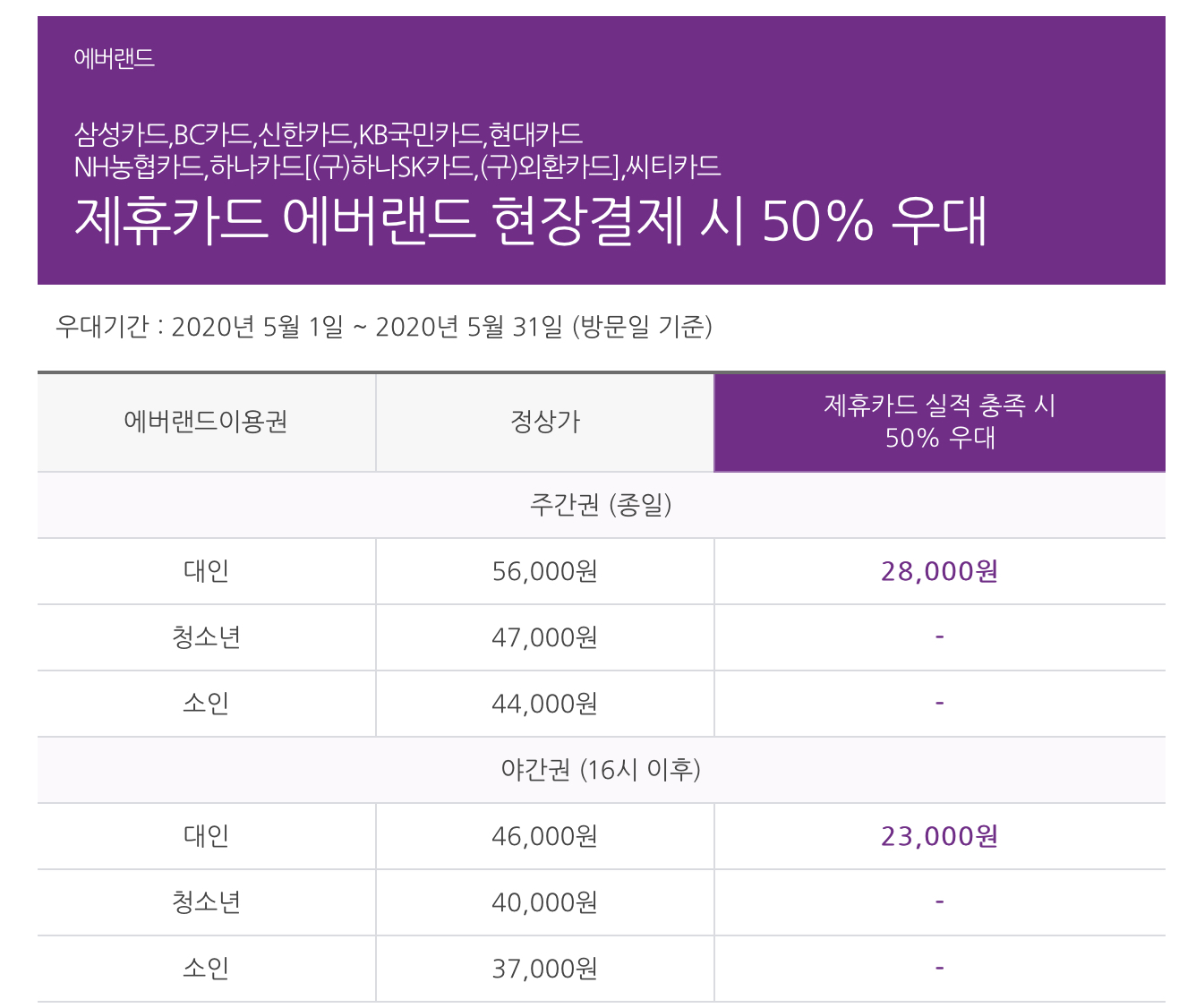The height and width of the screenshot is (1008, 1196).
Task: Click the 우대기간 date range text
Action: click(384, 327)
